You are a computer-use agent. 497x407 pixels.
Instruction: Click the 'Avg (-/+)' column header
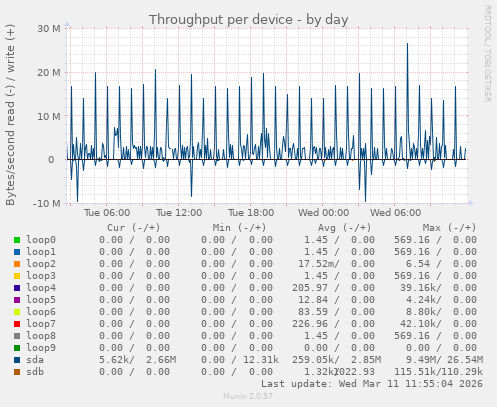click(x=344, y=228)
